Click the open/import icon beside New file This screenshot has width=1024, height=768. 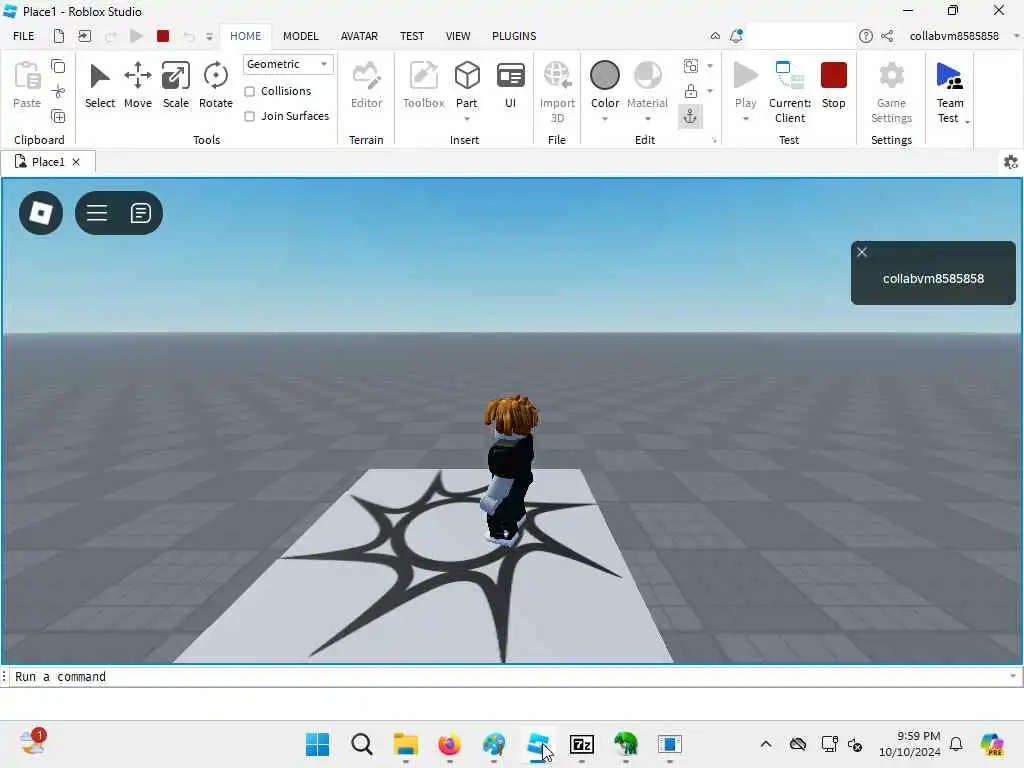click(x=84, y=36)
